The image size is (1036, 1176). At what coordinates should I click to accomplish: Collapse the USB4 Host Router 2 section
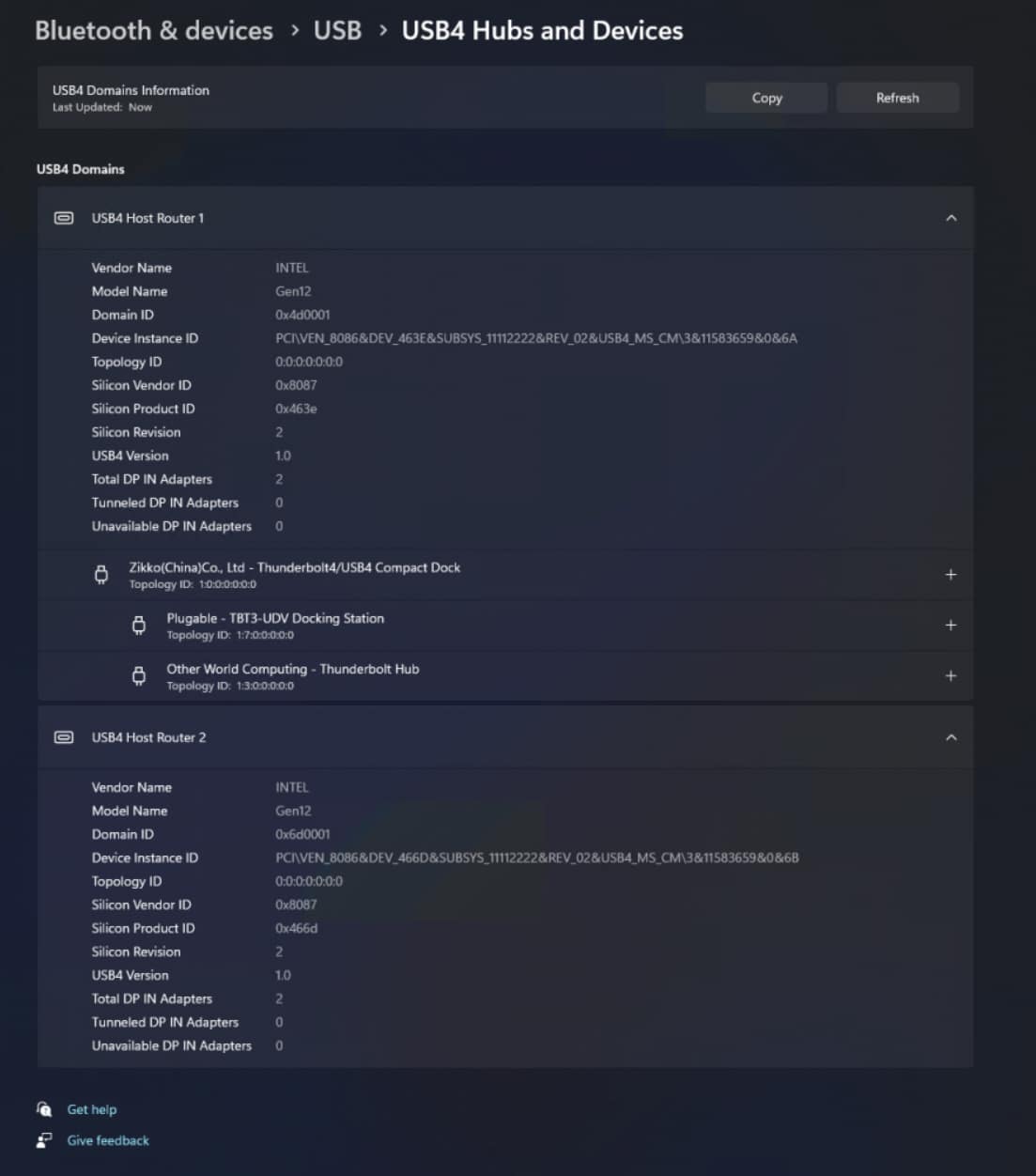[x=951, y=737]
